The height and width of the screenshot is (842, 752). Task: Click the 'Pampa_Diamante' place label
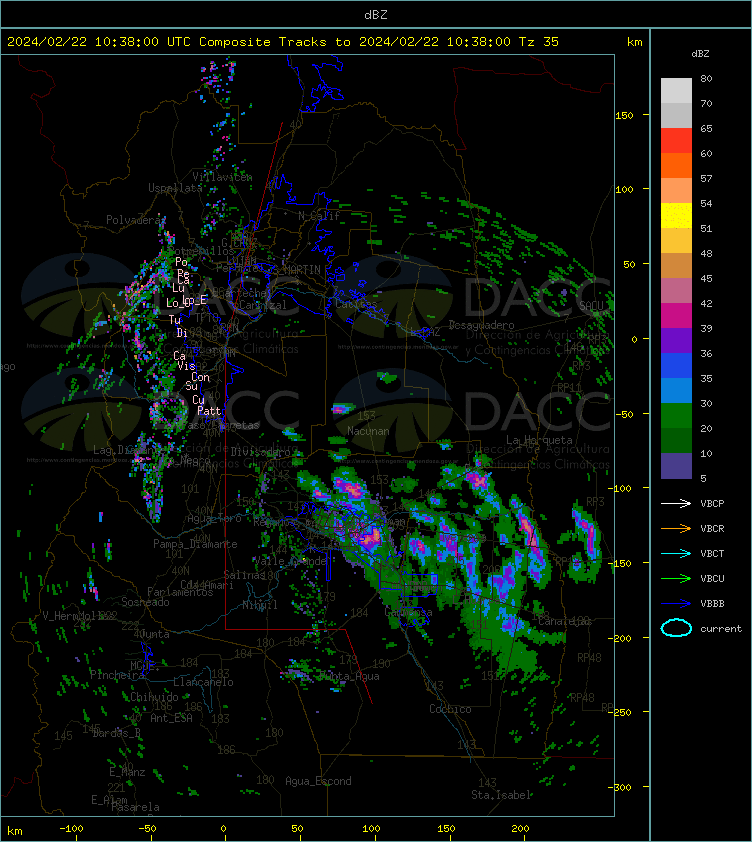point(195,544)
